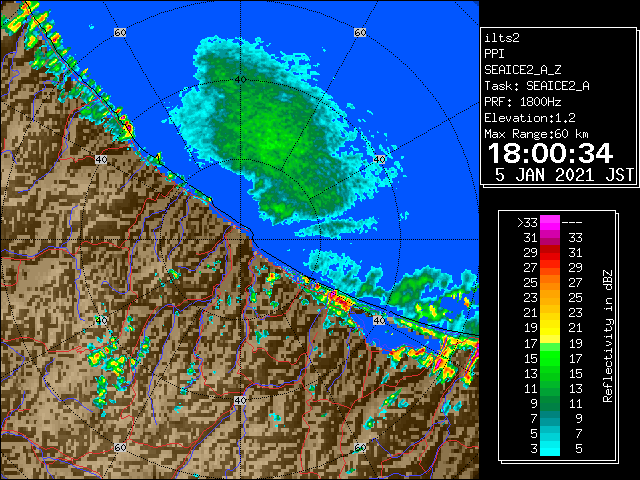640x480 pixels.
Task: Click the 'Reflectivity in dBZ' legend title
Action: [x=608, y=336]
